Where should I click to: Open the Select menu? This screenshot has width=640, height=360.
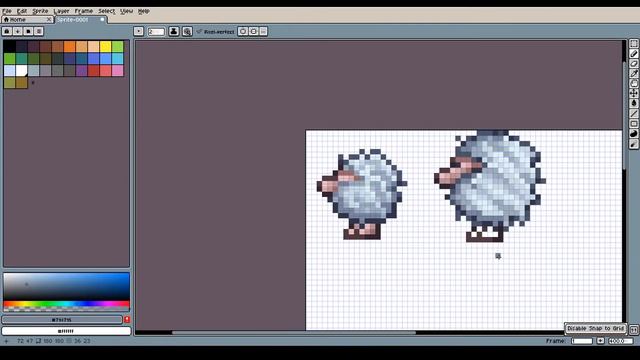[107, 11]
